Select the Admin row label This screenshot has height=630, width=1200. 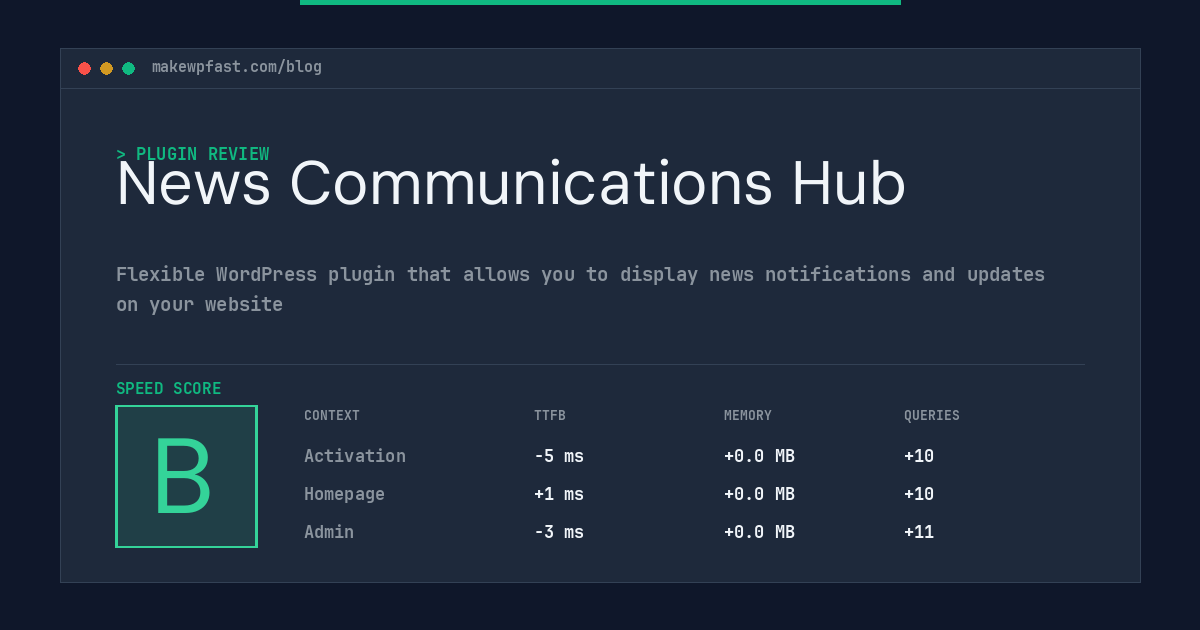tap(329, 532)
